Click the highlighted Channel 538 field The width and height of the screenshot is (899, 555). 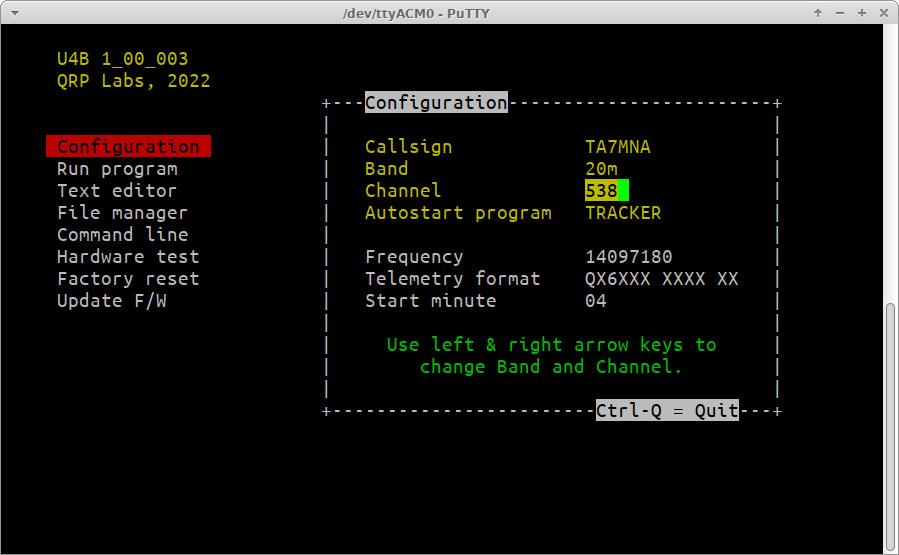click(x=606, y=191)
